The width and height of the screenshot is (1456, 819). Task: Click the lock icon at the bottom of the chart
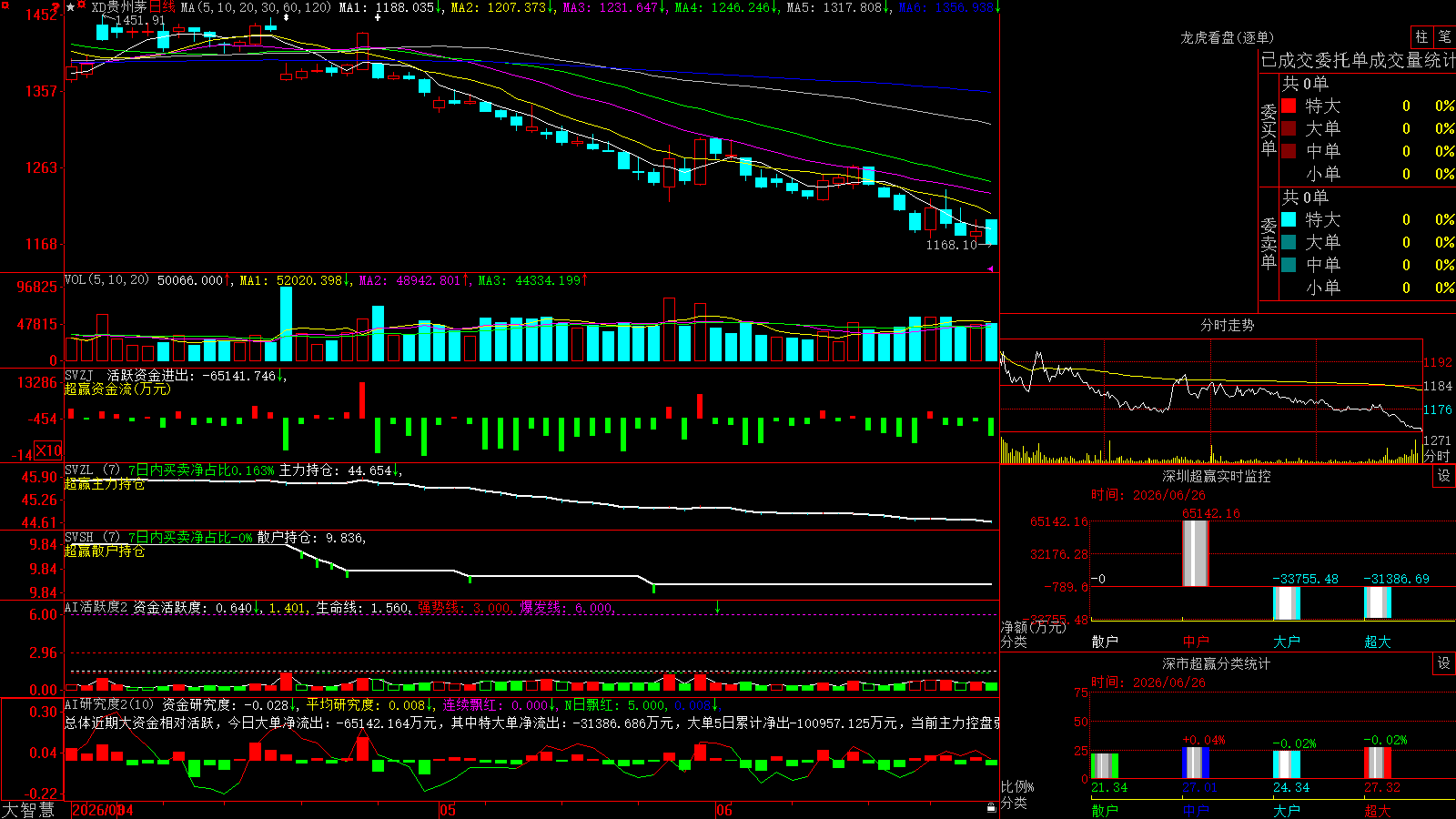click(991, 807)
